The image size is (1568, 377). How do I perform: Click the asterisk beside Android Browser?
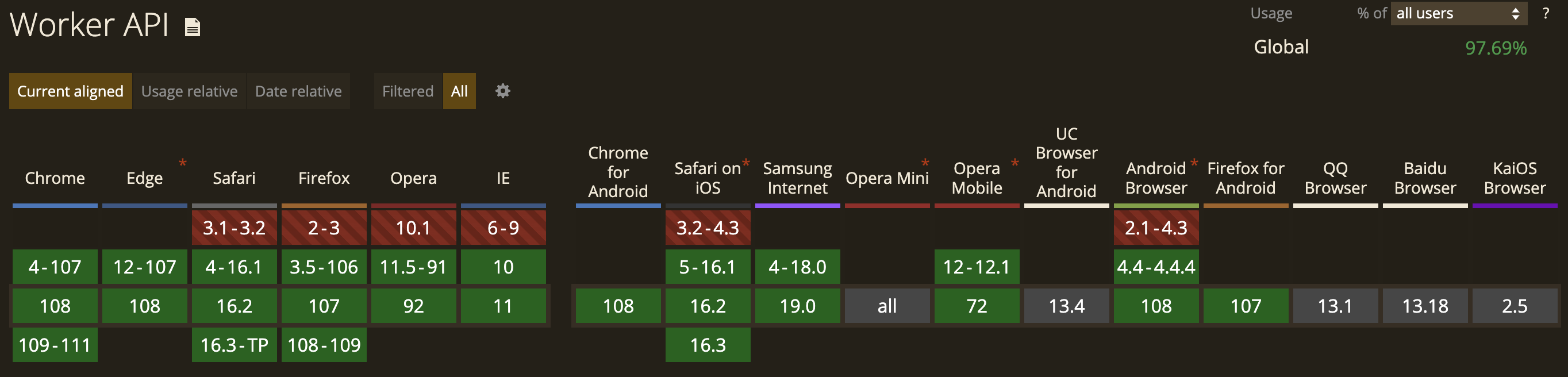tap(1194, 163)
